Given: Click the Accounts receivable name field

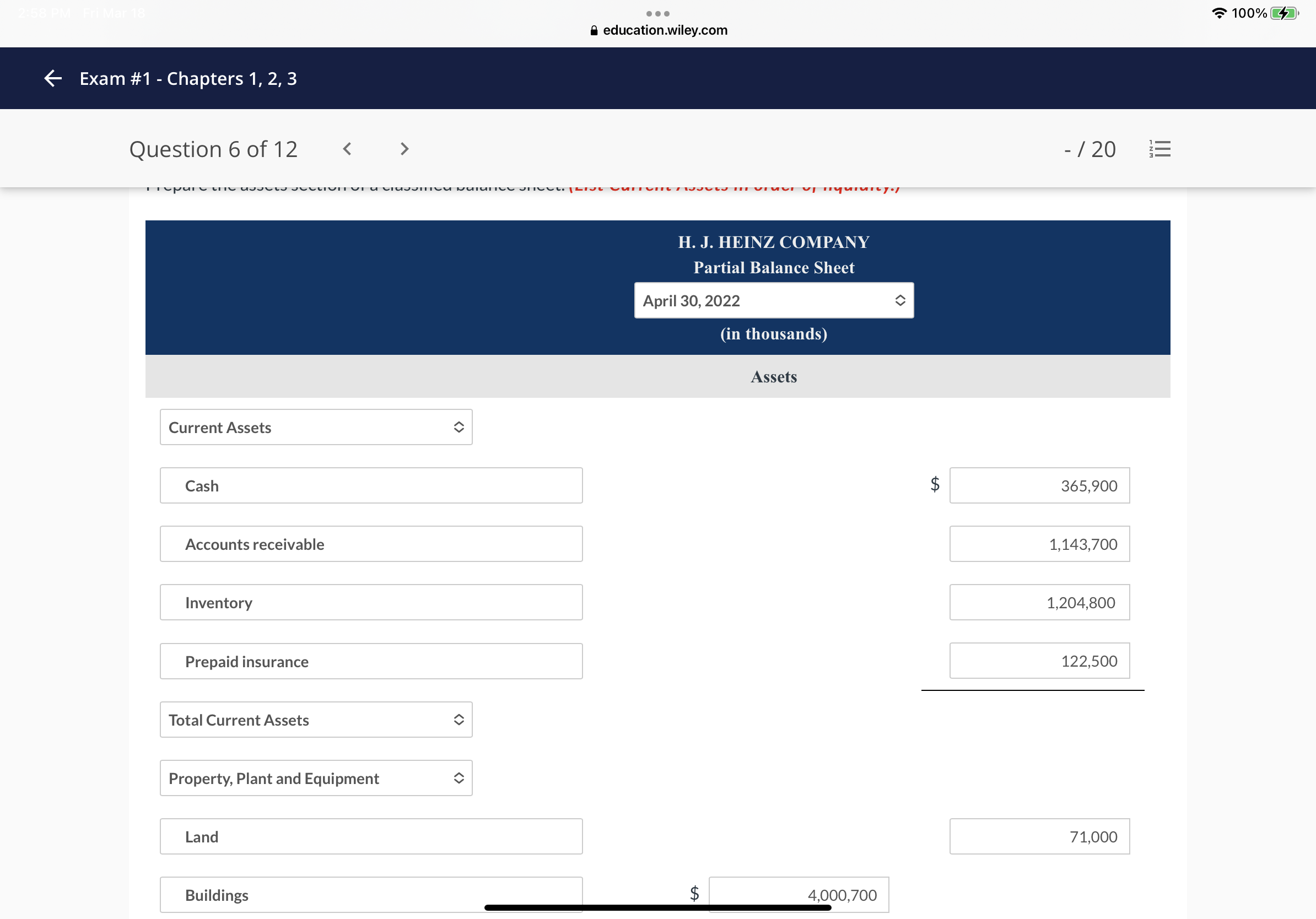Looking at the screenshot, I should 371,544.
